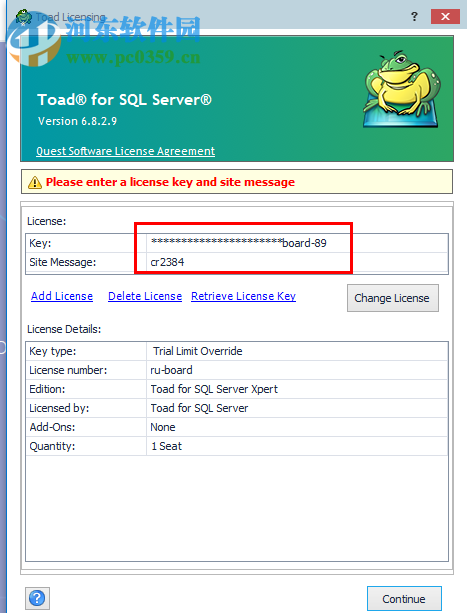This screenshot has width=467, height=613.
Task: Select 'Trial Limit Override' key type value
Action: (197, 351)
